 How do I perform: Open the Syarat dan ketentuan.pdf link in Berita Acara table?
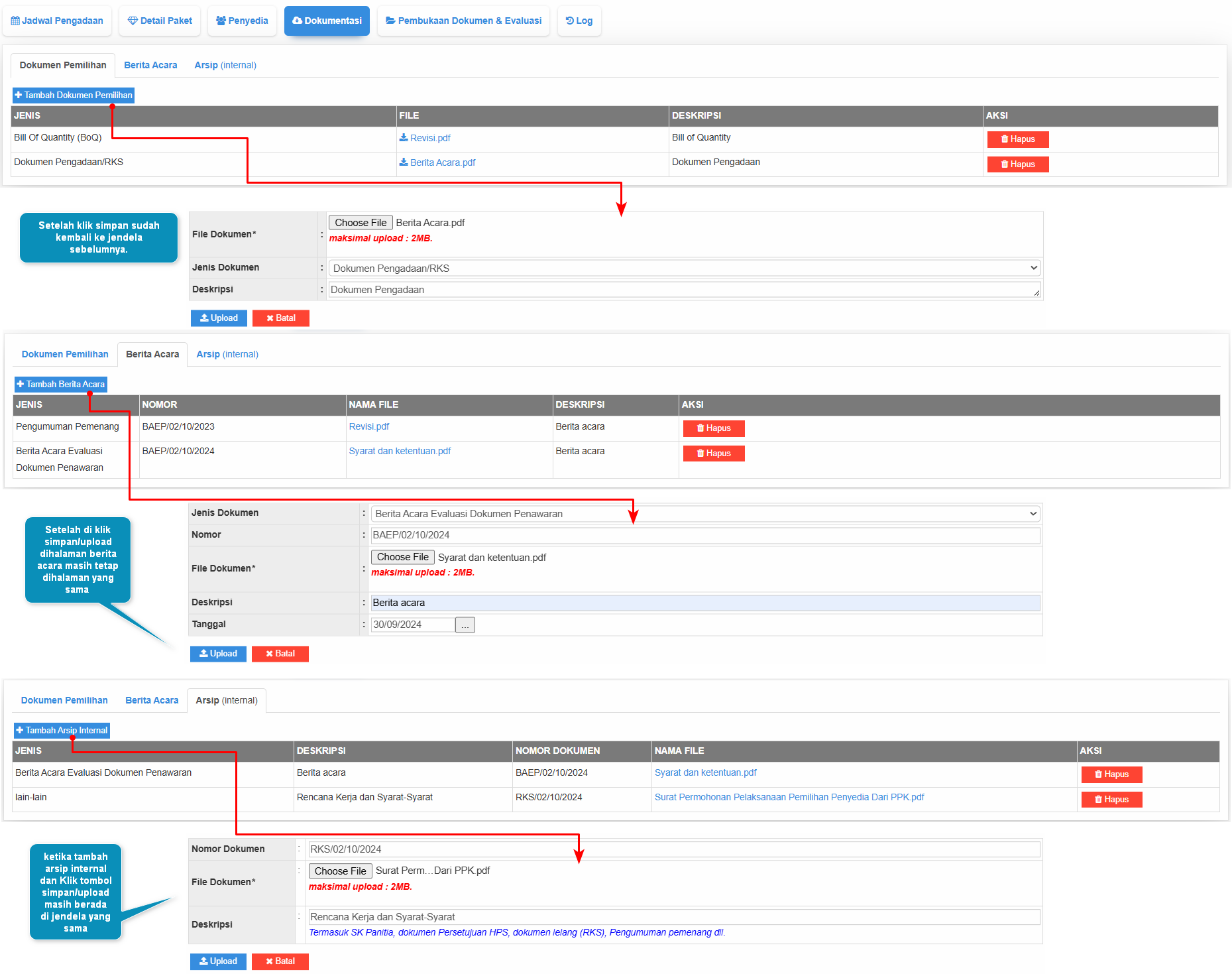(400, 451)
